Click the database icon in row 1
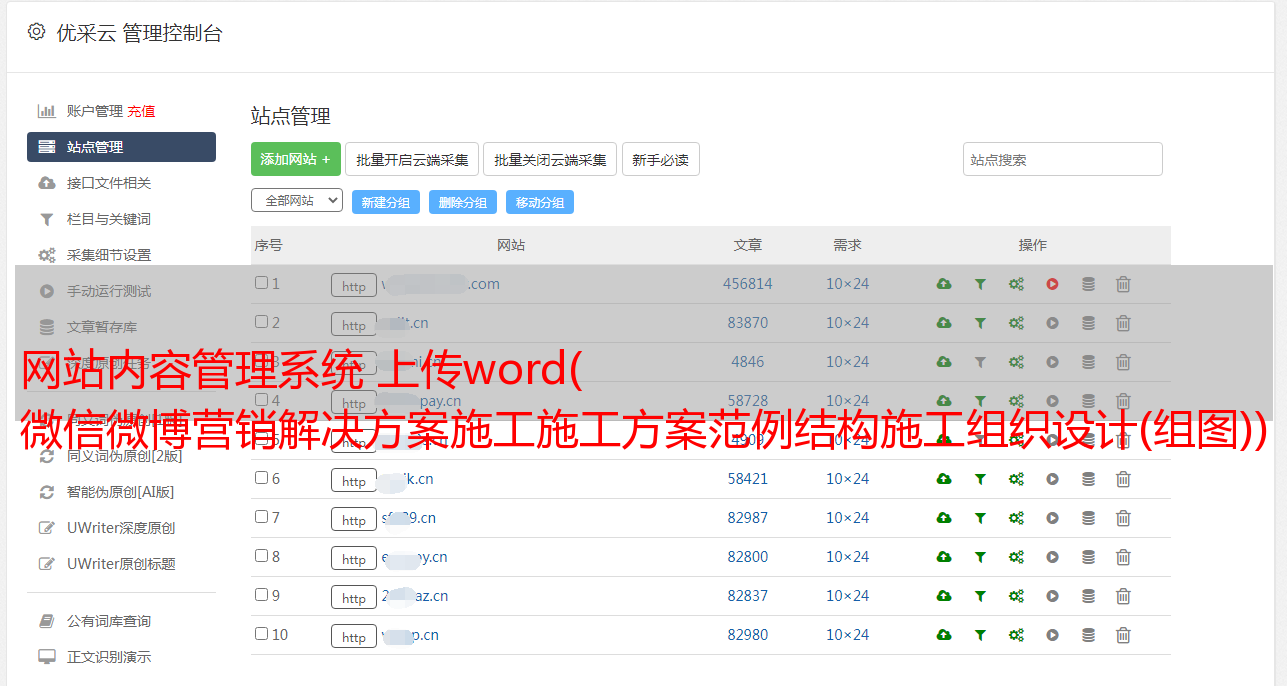The image size is (1287, 686). click(x=1088, y=284)
